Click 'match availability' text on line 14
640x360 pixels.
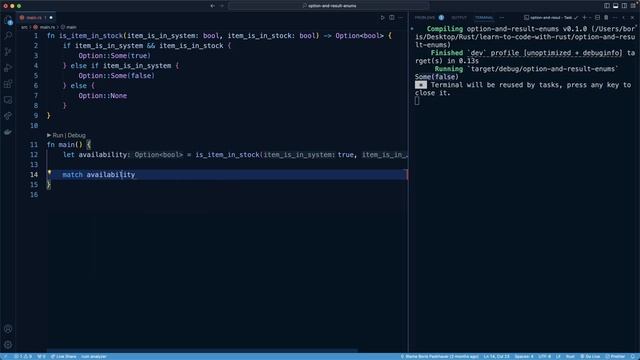98,175
